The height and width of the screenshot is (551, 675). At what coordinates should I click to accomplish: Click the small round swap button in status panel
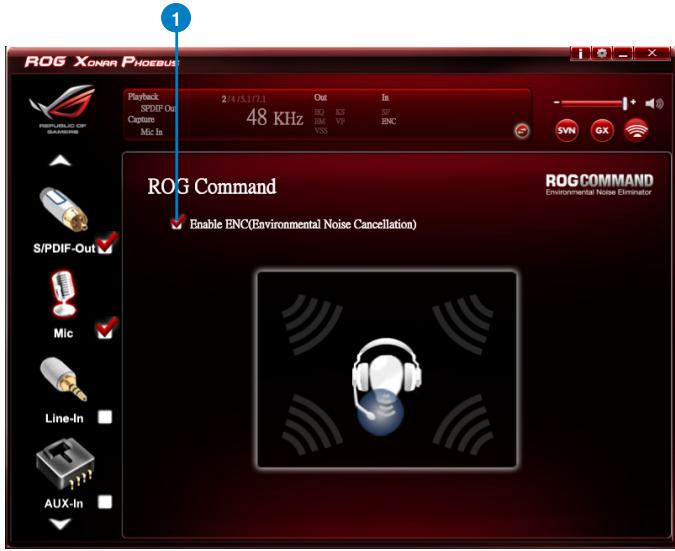(522, 130)
